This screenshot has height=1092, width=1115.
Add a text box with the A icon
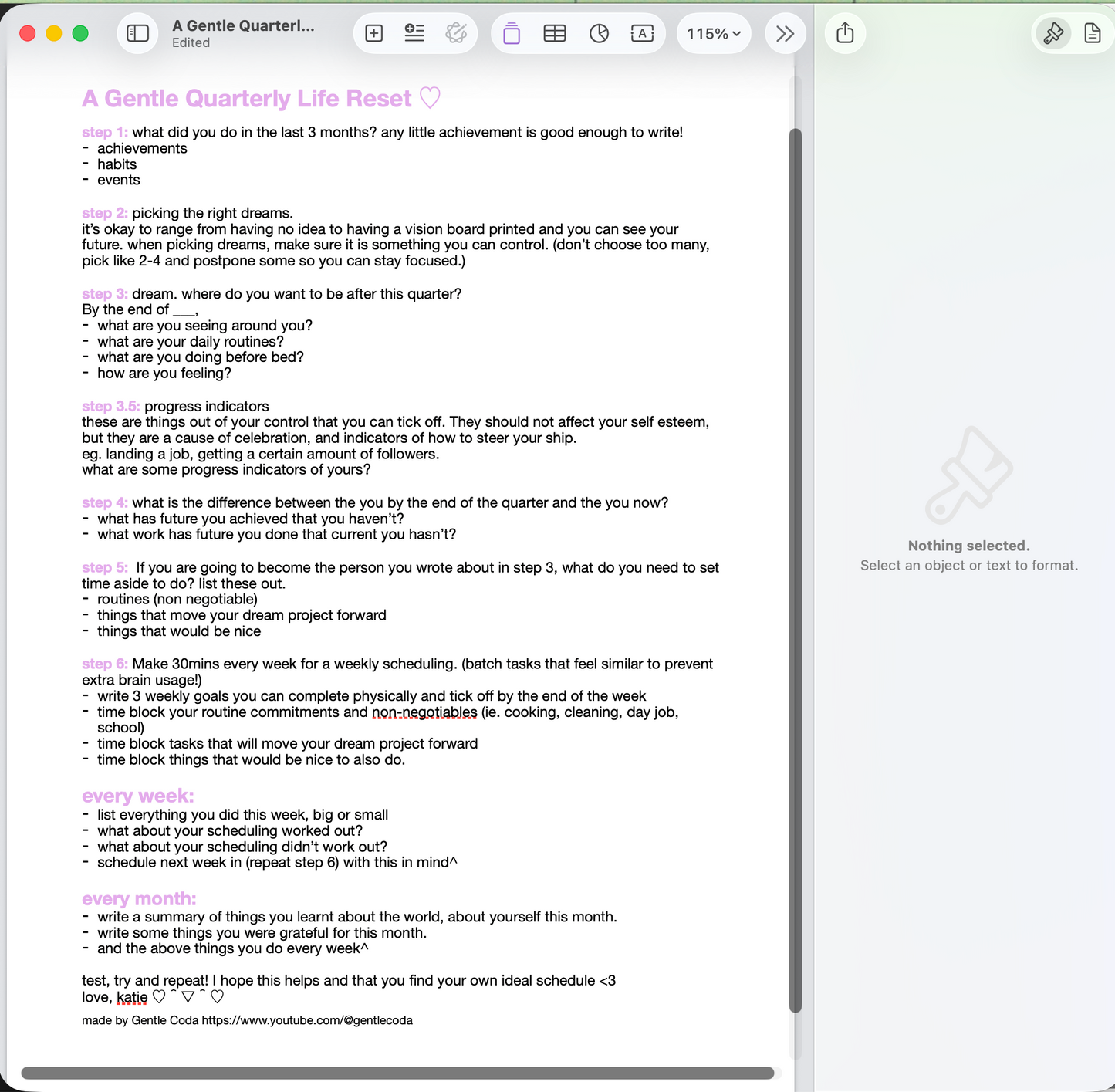click(x=642, y=33)
